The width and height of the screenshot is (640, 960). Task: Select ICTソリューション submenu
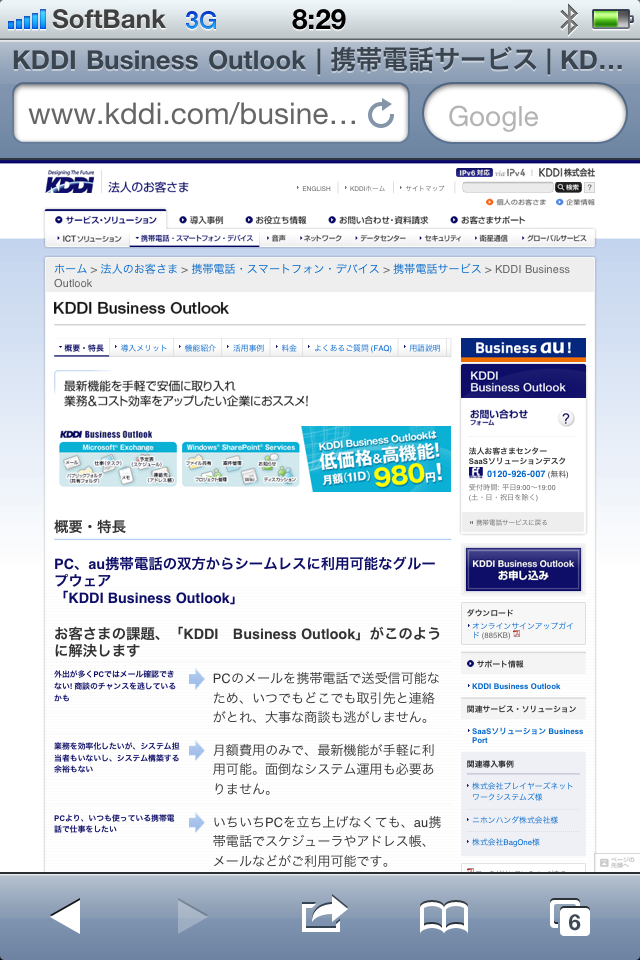coord(89,238)
